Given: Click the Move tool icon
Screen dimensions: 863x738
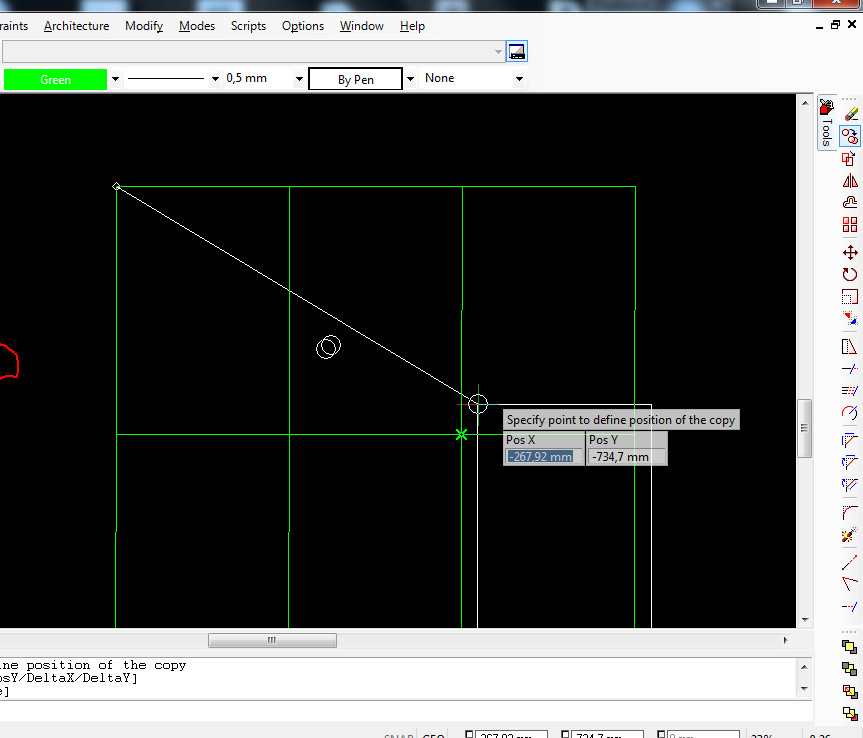Looking at the screenshot, I should (850, 253).
